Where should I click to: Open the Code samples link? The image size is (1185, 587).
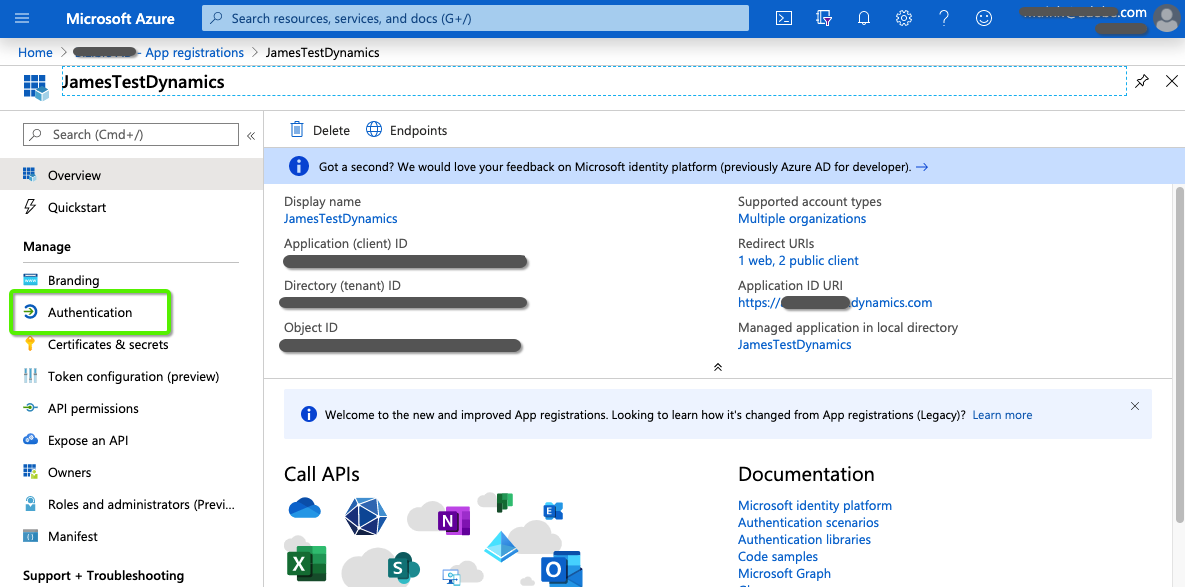(x=778, y=557)
